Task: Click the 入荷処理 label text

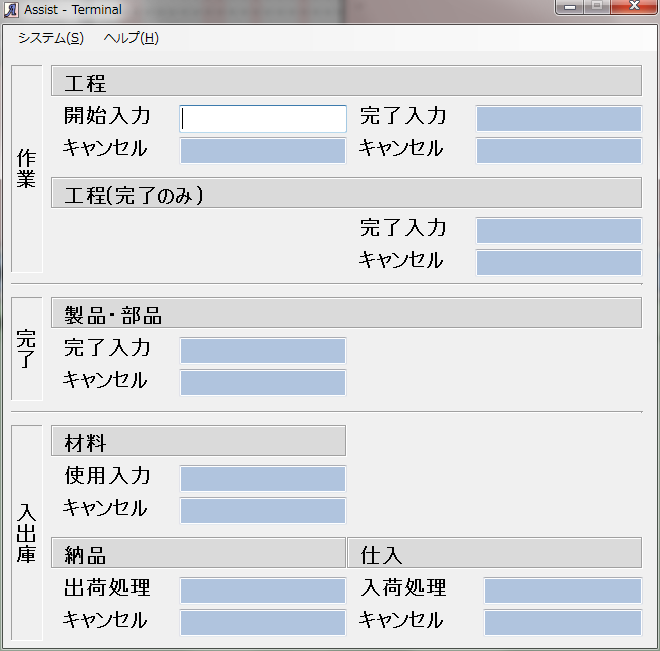Action: [403, 587]
